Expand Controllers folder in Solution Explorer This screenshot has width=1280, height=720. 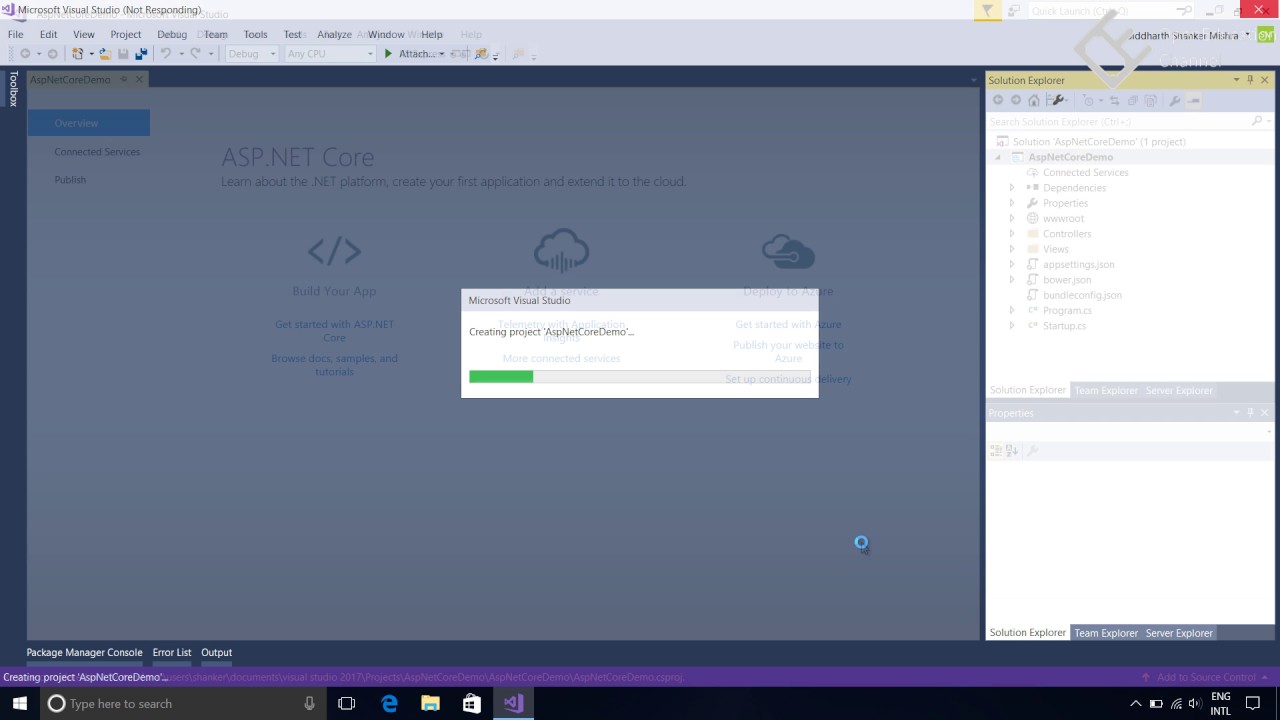[x=1012, y=234]
